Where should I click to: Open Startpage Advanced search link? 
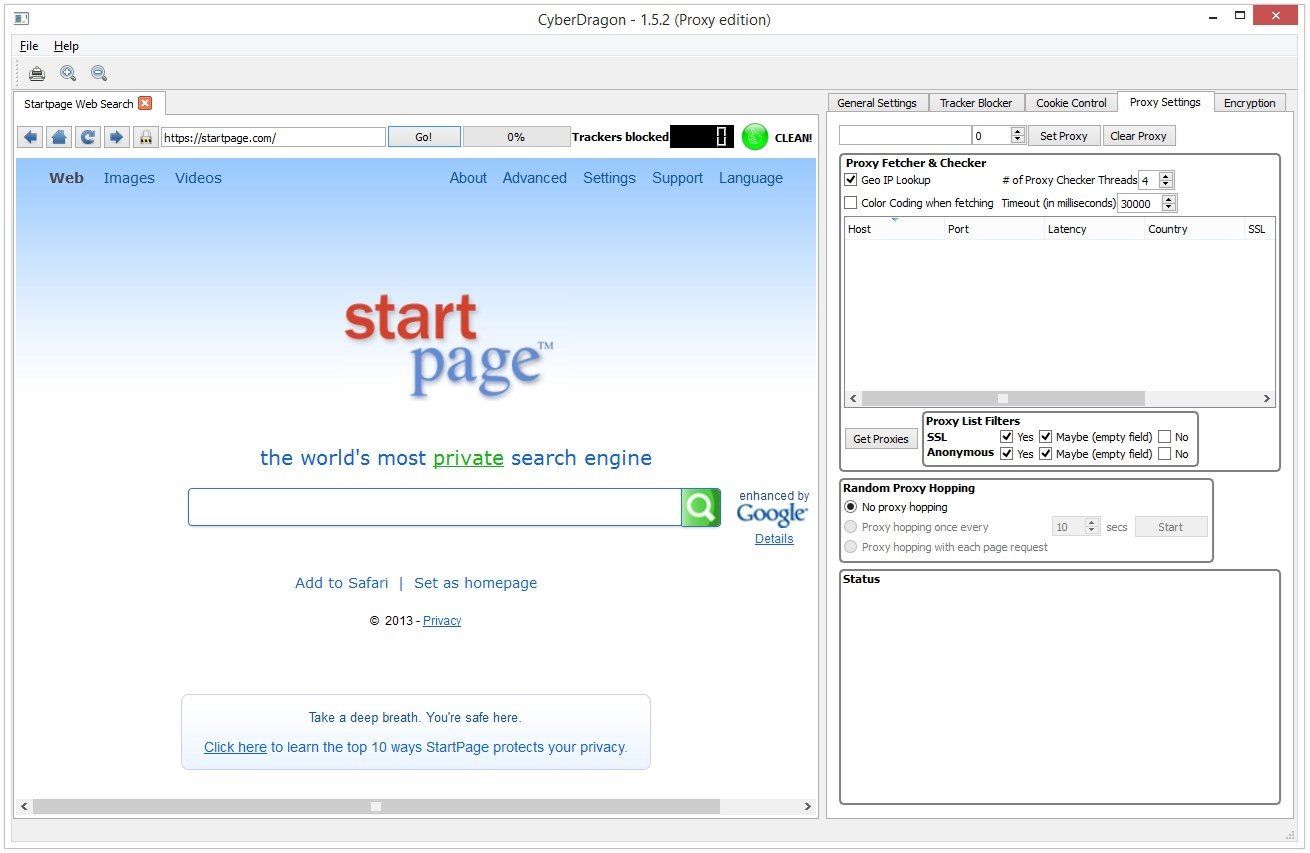534,178
